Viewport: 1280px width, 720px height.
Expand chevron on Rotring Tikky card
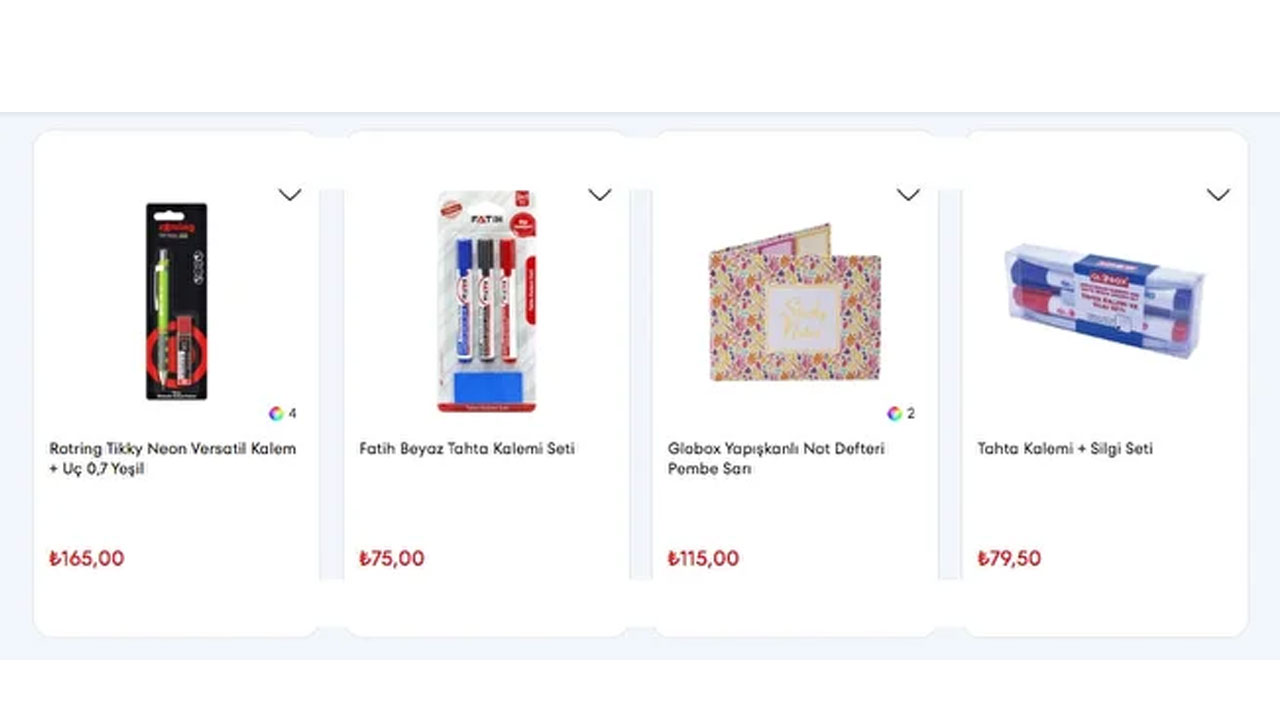pos(289,195)
